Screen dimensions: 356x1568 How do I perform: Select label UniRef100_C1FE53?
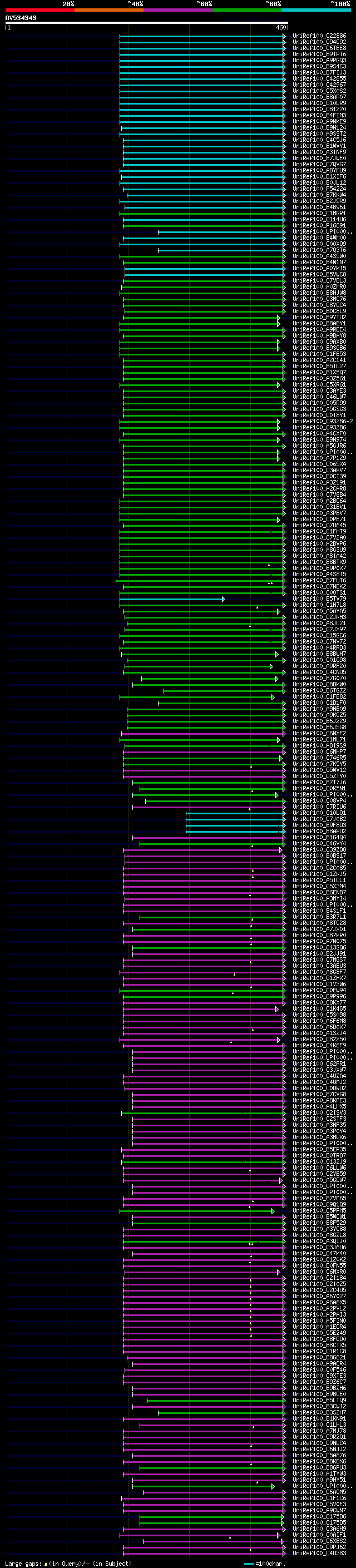(x=319, y=354)
